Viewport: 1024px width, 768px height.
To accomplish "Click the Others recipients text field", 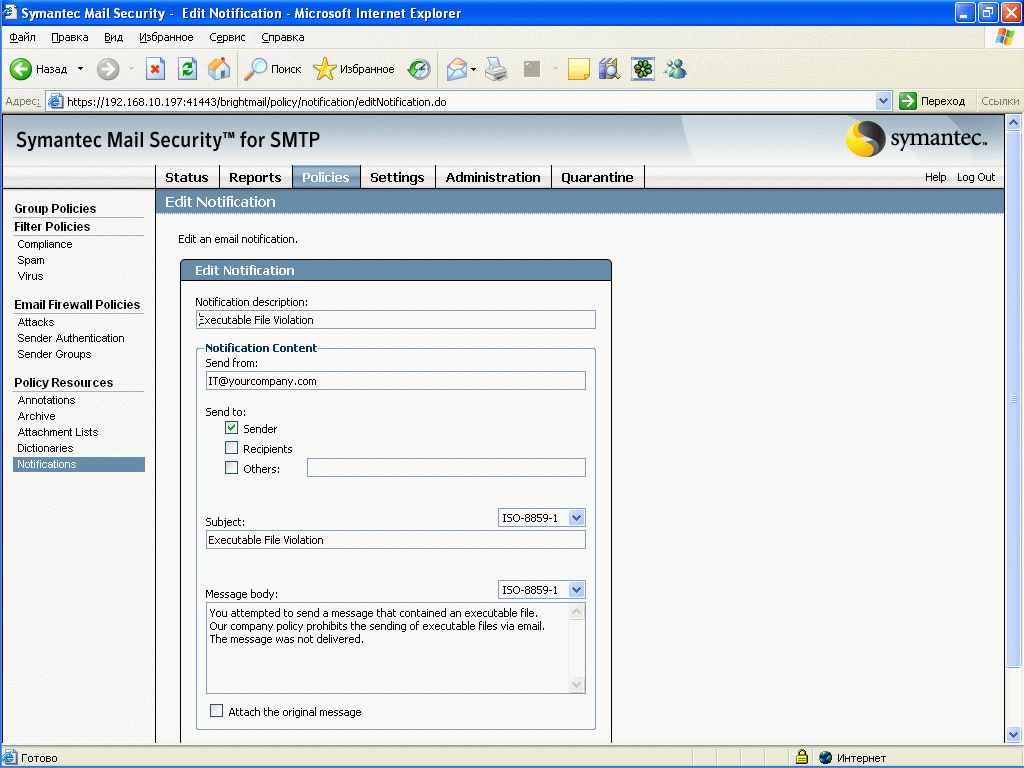I will 446,468.
